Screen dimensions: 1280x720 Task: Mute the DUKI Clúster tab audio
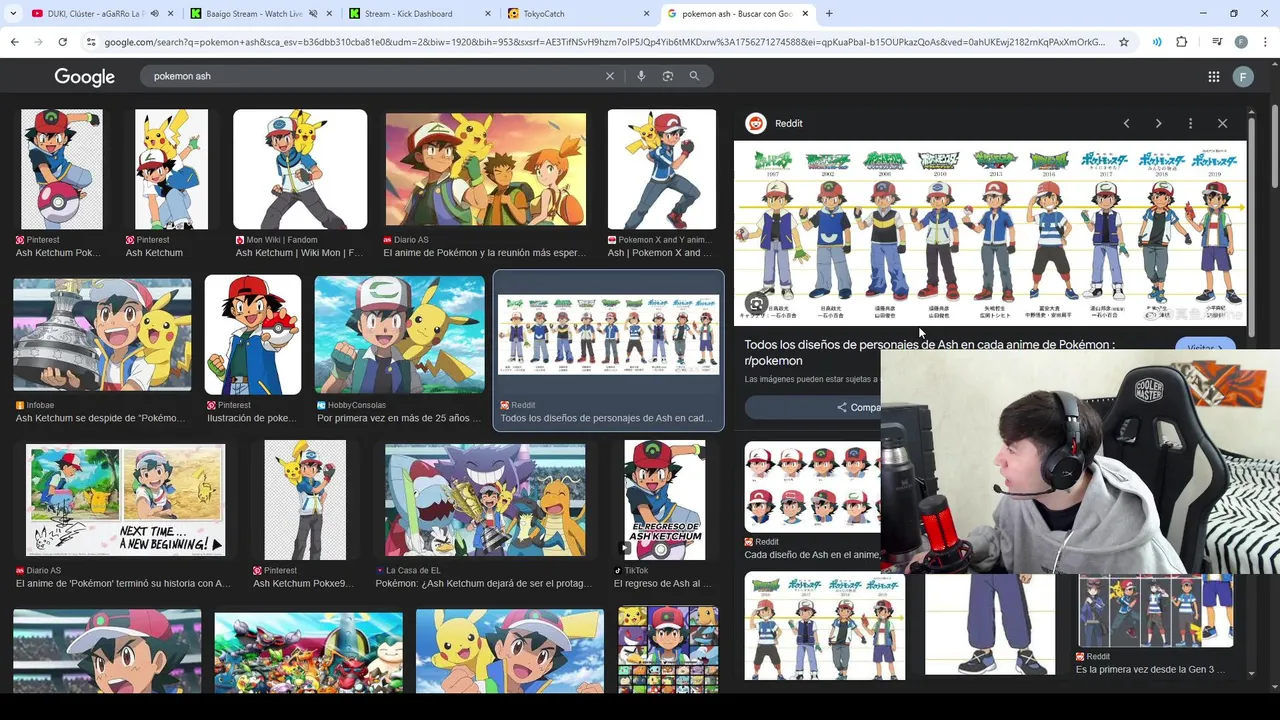(x=154, y=14)
